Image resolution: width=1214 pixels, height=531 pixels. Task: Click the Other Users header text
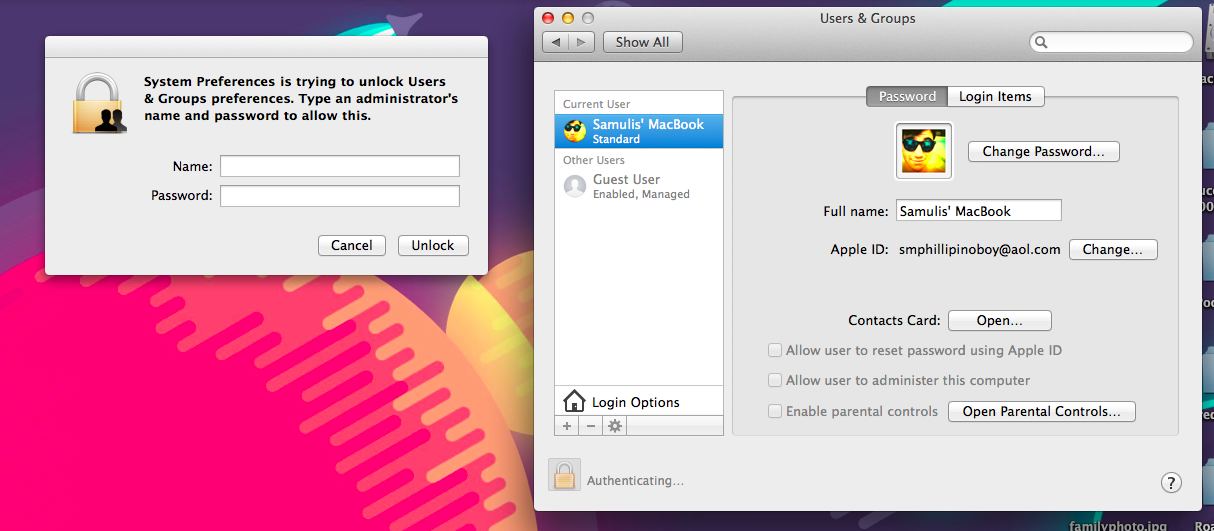click(x=594, y=160)
